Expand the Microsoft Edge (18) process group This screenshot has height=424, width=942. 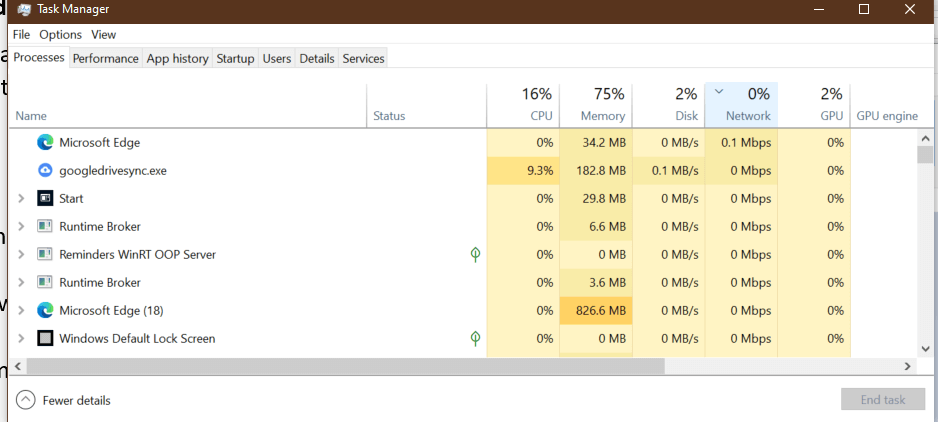pyautogui.click(x=21, y=311)
